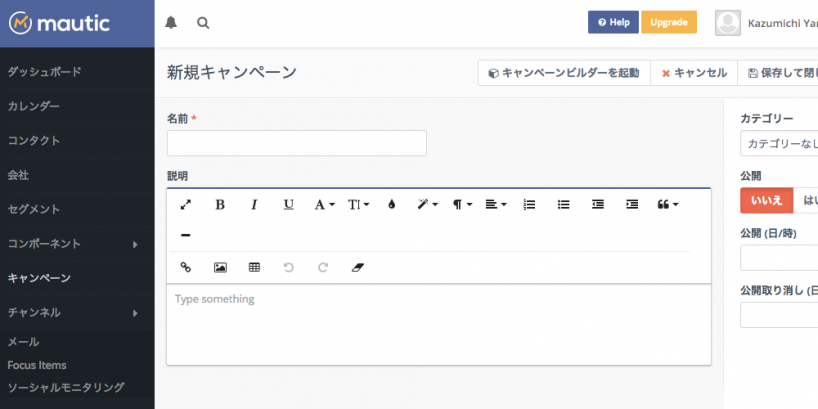Toggle bold formatting in editor
This screenshot has height=409, width=818.
(220, 204)
